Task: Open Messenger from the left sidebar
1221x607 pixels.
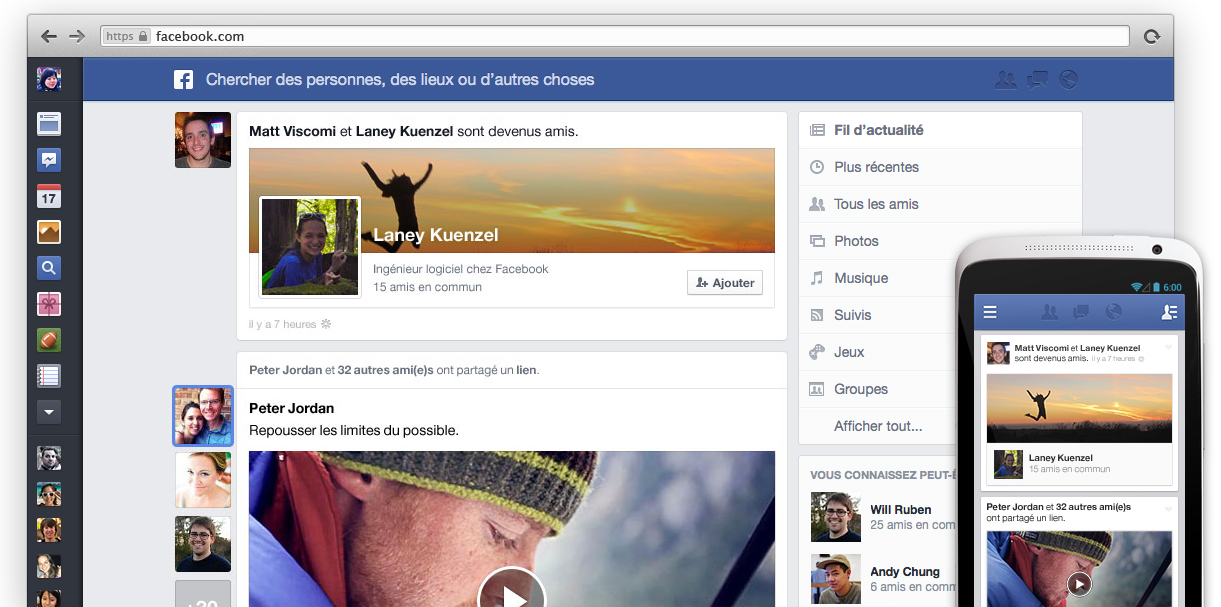Action: coord(49,160)
